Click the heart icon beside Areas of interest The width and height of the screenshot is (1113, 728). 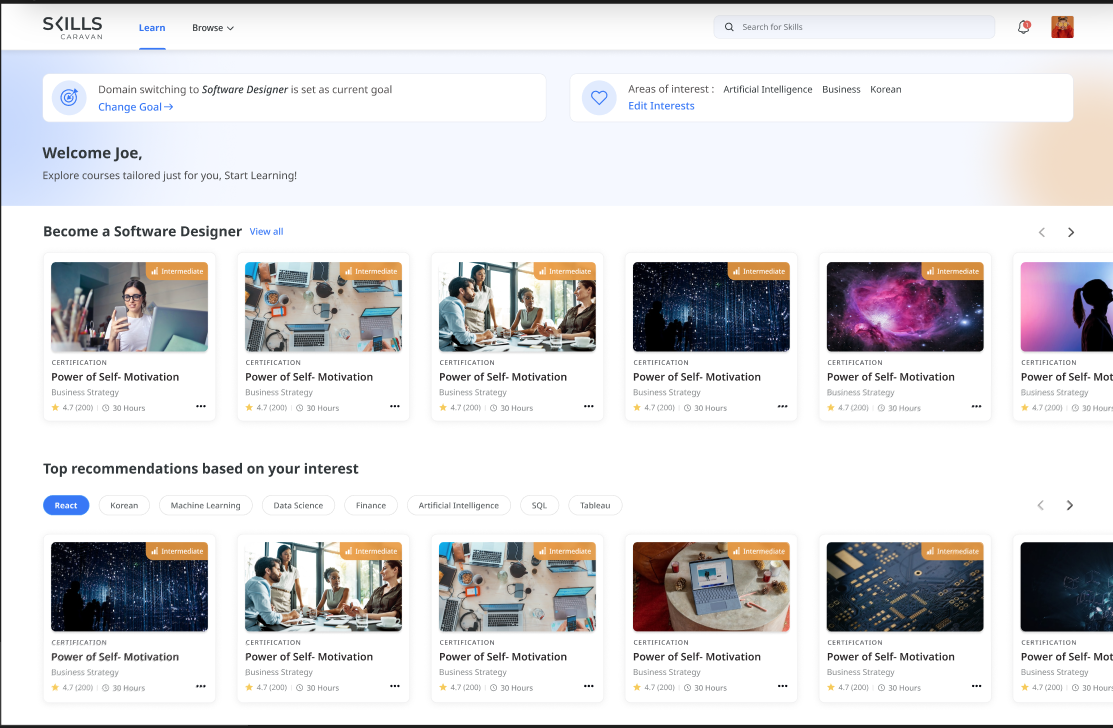click(x=598, y=97)
